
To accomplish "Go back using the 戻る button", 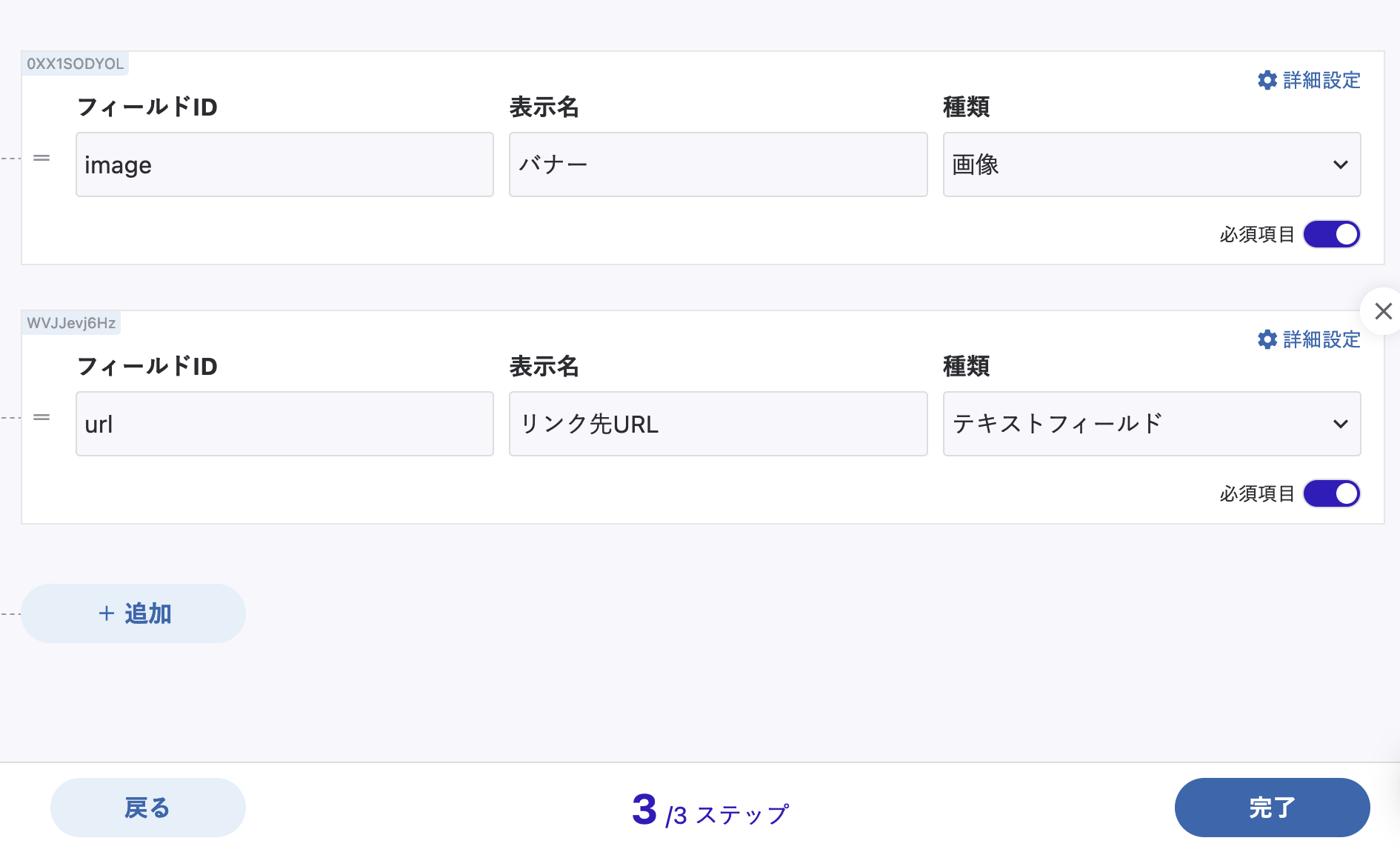I will coord(147,808).
